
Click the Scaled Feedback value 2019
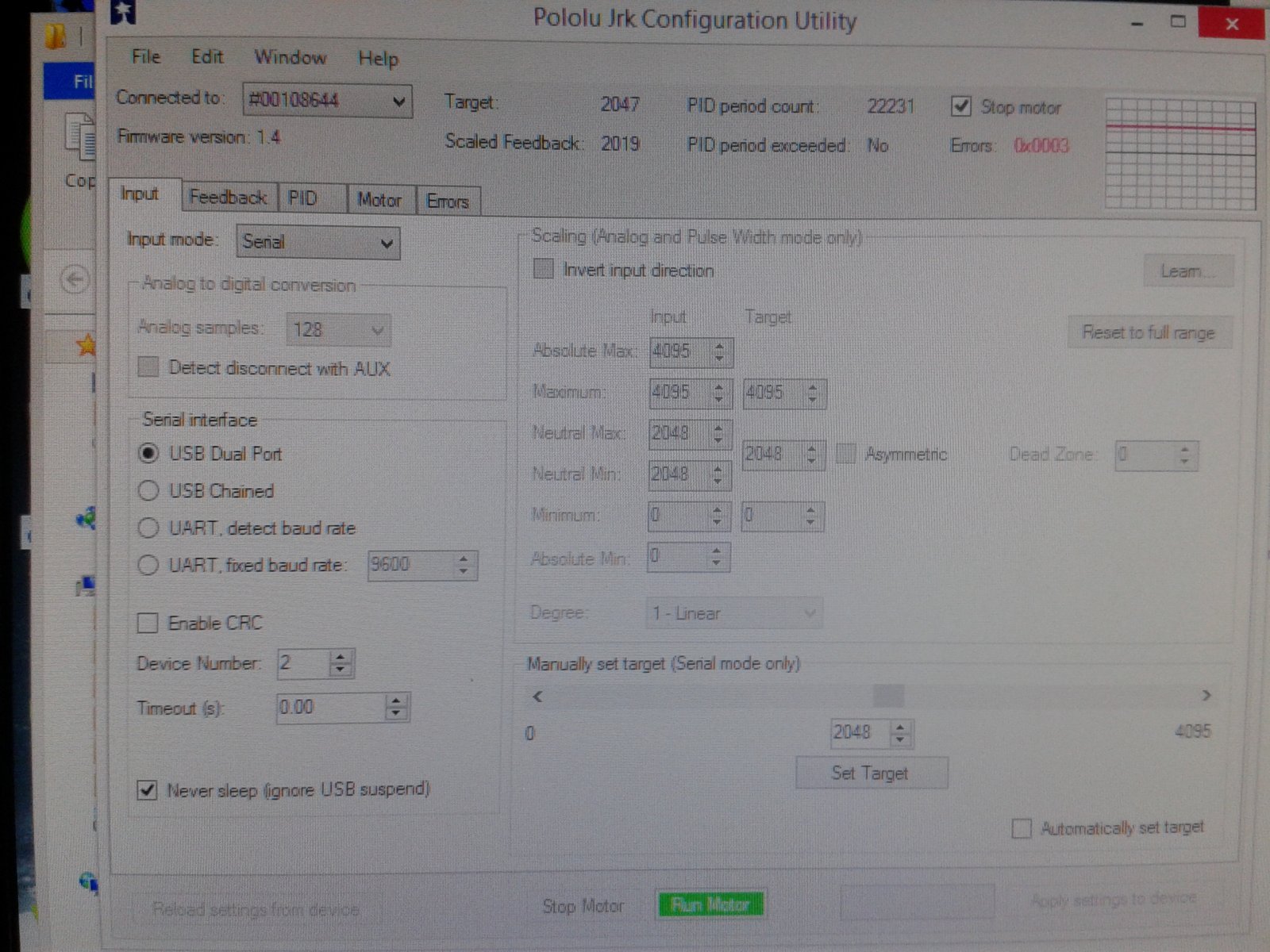[620, 144]
